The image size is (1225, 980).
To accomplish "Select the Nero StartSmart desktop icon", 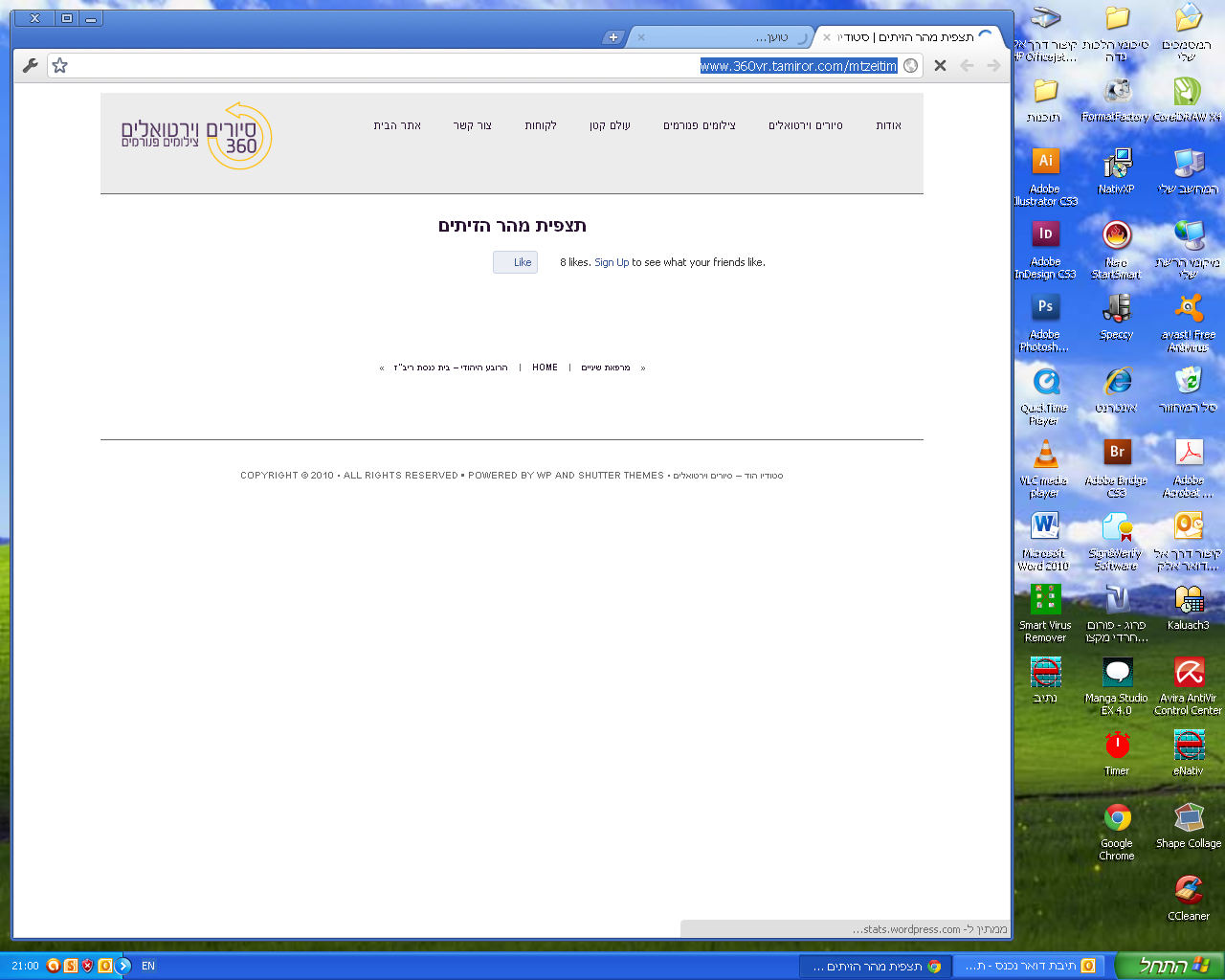I will 1117,250.
